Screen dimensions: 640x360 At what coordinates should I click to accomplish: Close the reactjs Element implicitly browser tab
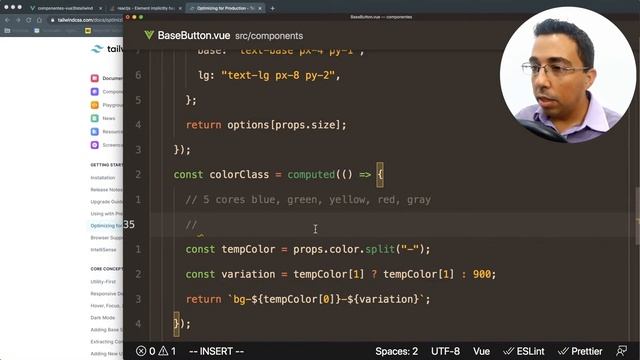[180, 8]
